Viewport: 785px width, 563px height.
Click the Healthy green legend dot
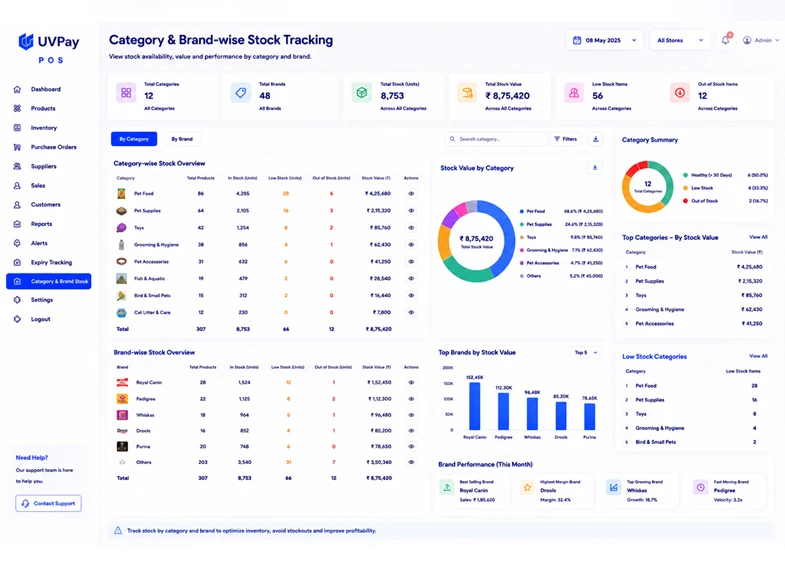coord(685,175)
